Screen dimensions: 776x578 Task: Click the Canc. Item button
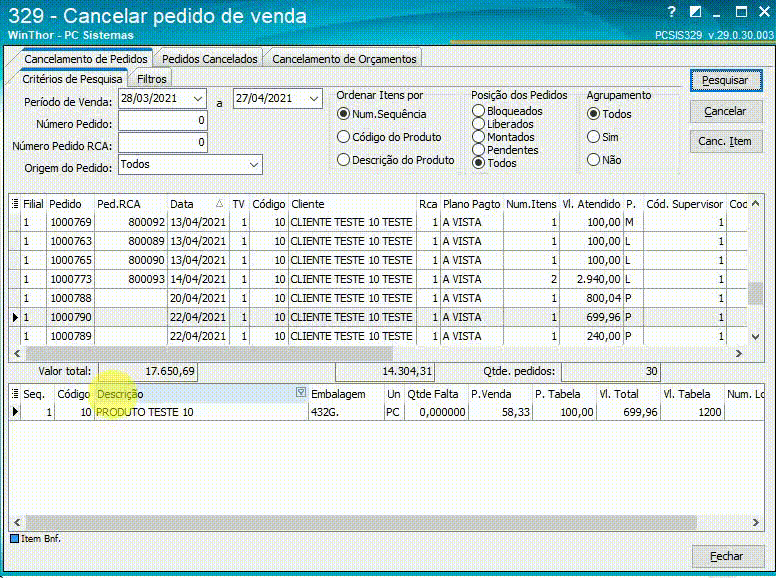pyautogui.click(x=726, y=142)
